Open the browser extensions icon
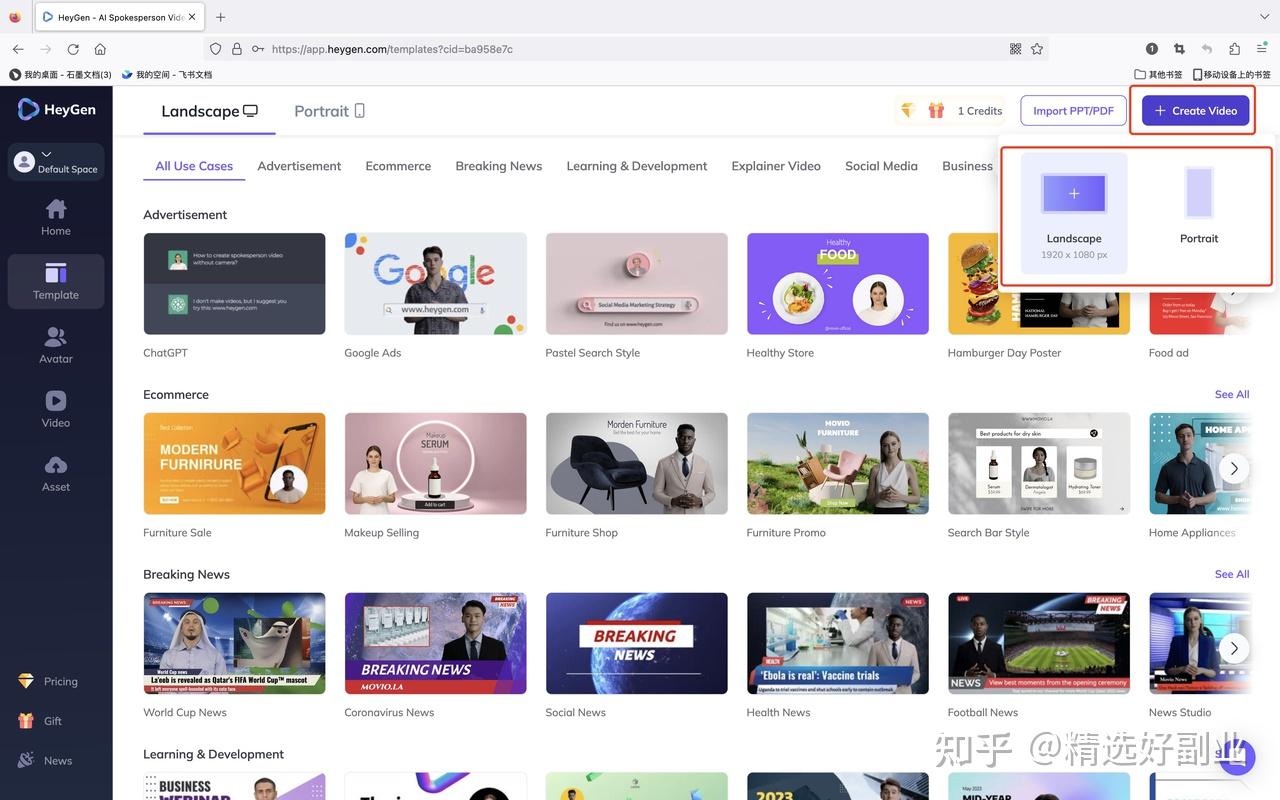The image size is (1280, 800). pyautogui.click(x=1234, y=49)
